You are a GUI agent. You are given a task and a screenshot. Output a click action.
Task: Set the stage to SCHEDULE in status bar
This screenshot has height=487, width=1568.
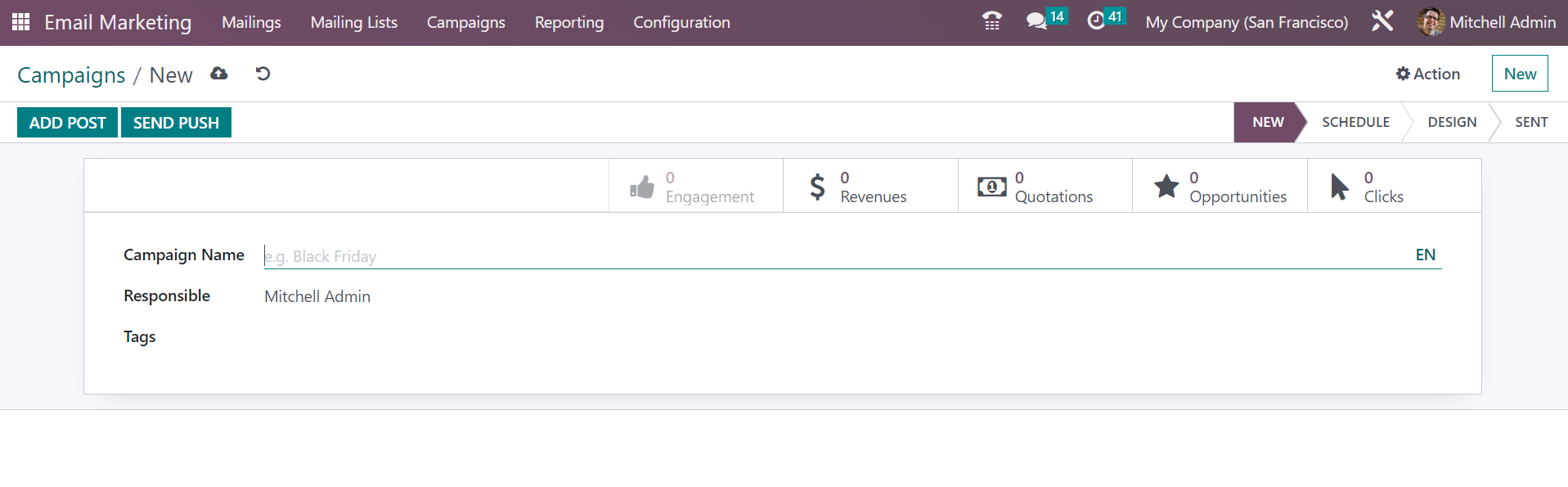pyautogui.click(x=1355, y=122)
